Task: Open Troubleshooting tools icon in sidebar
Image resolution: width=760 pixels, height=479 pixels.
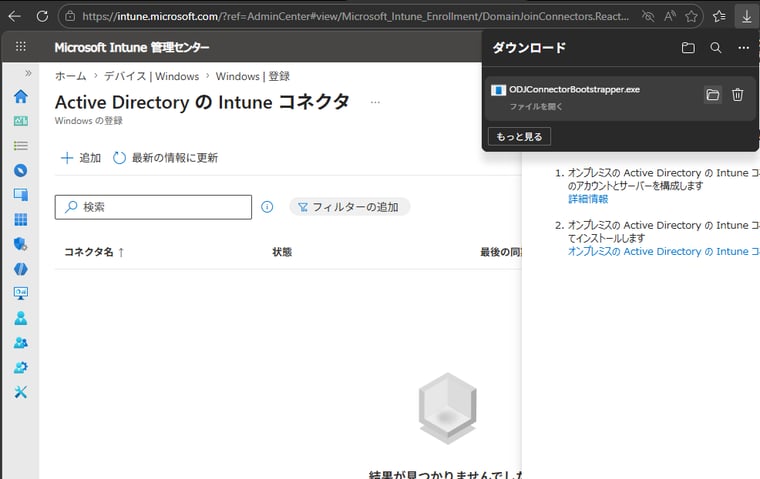Action: [x=21, y=392]
